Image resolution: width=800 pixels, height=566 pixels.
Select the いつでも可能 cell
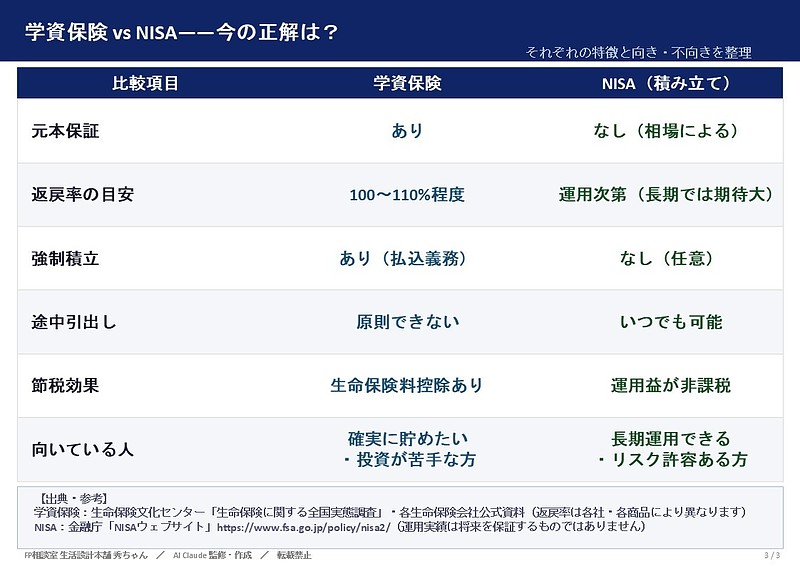(x=671, y=322)
